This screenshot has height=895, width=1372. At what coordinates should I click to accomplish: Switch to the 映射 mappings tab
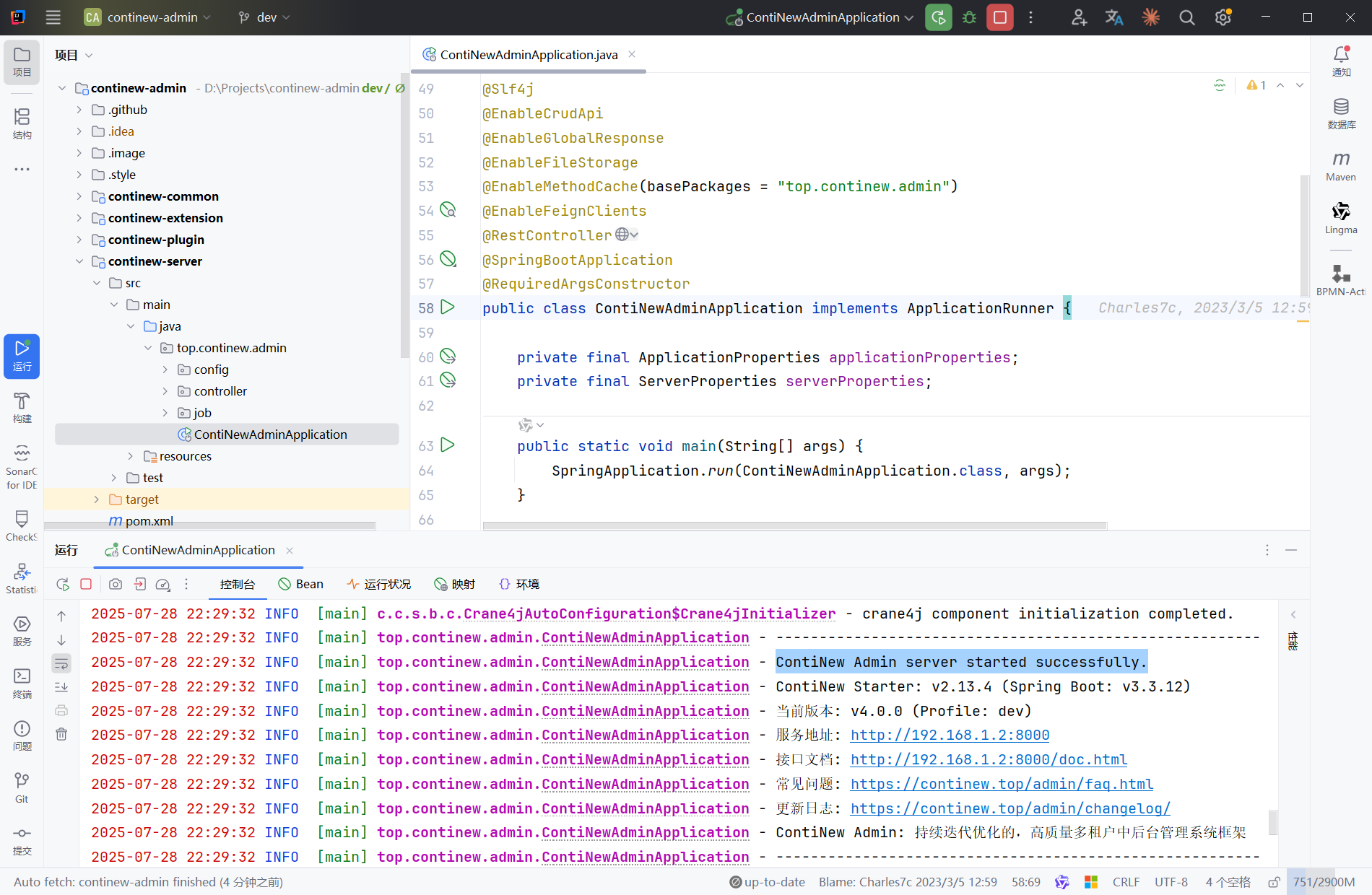(455, 584)
